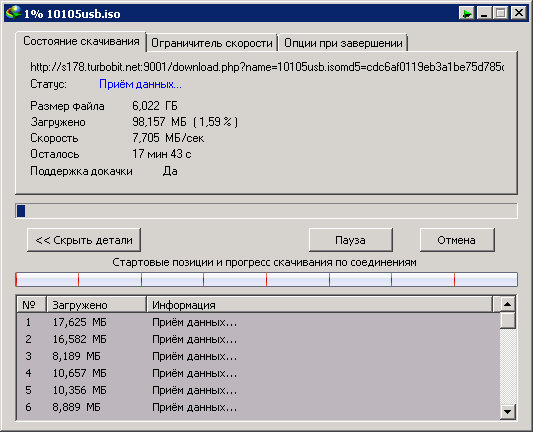Image resolution: width=533 pixels, height=432 pixels.
Task: Click the Поддержка докачки label
Action: (x=81, y=171)
